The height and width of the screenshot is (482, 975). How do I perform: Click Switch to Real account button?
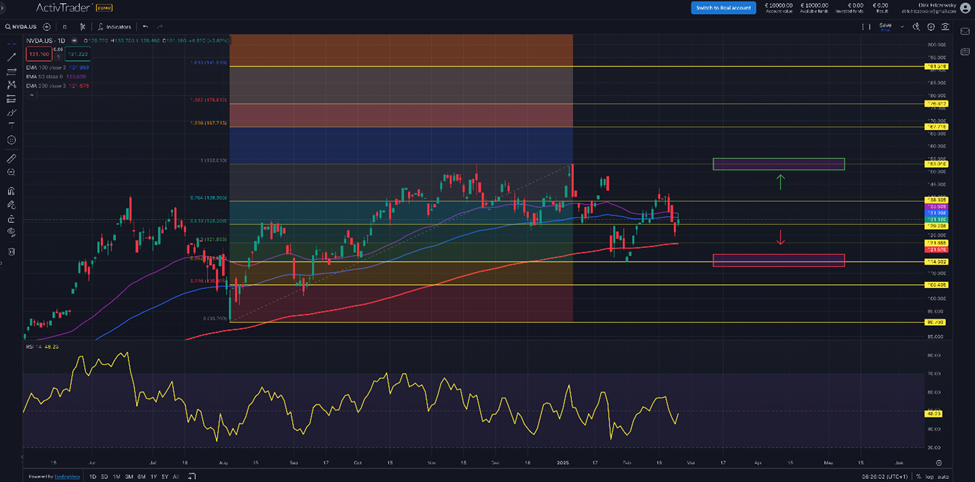722,8
